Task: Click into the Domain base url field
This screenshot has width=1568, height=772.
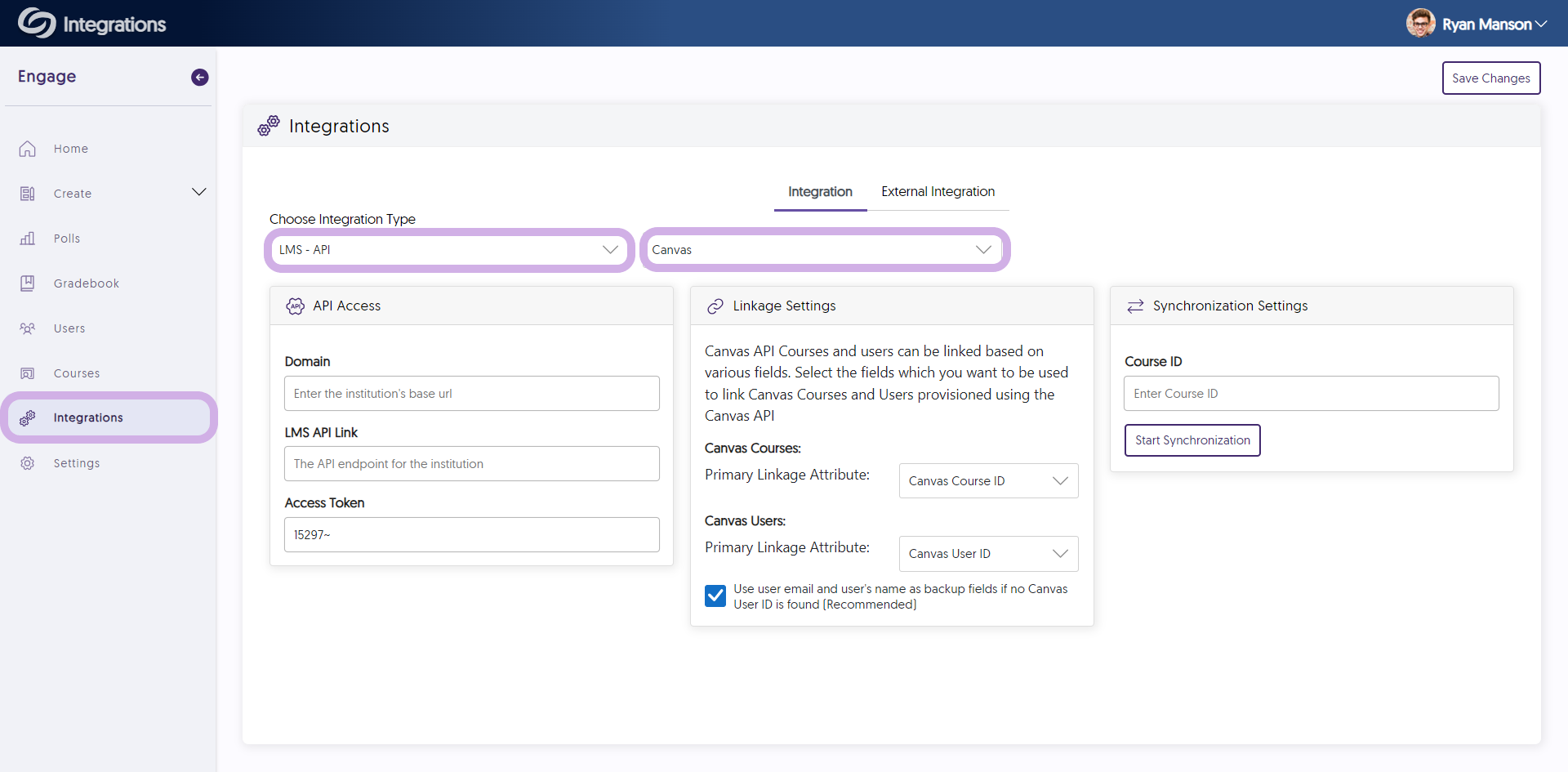Action: (x=472, y=394)
